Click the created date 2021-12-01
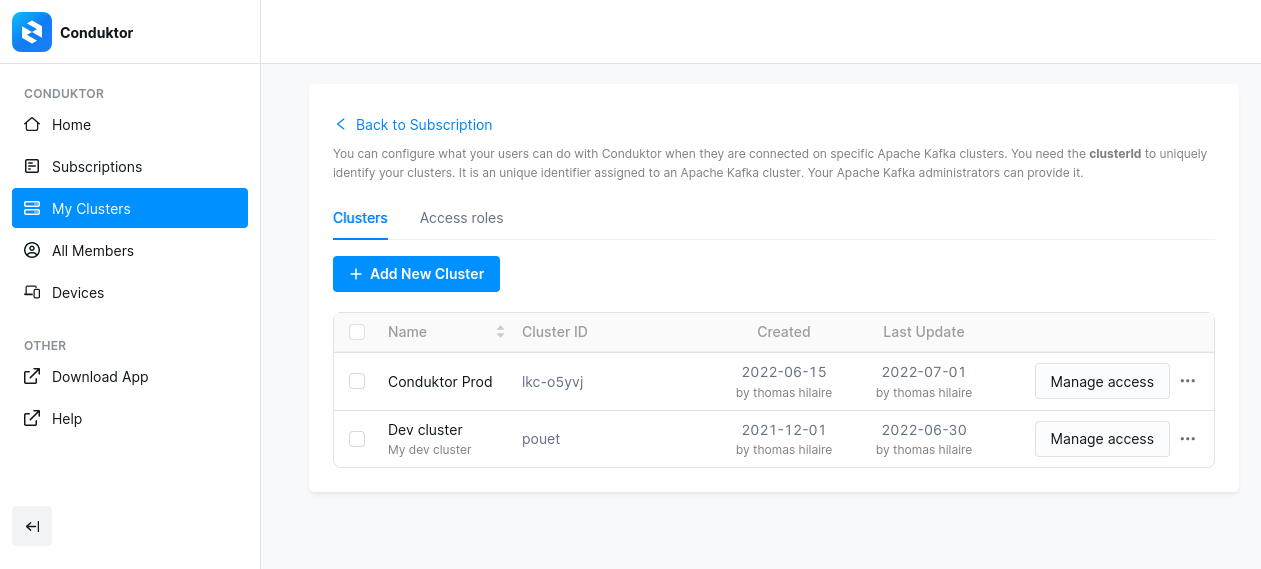The width and height of the screenshot is (1261, 569). tap(784, 430)
